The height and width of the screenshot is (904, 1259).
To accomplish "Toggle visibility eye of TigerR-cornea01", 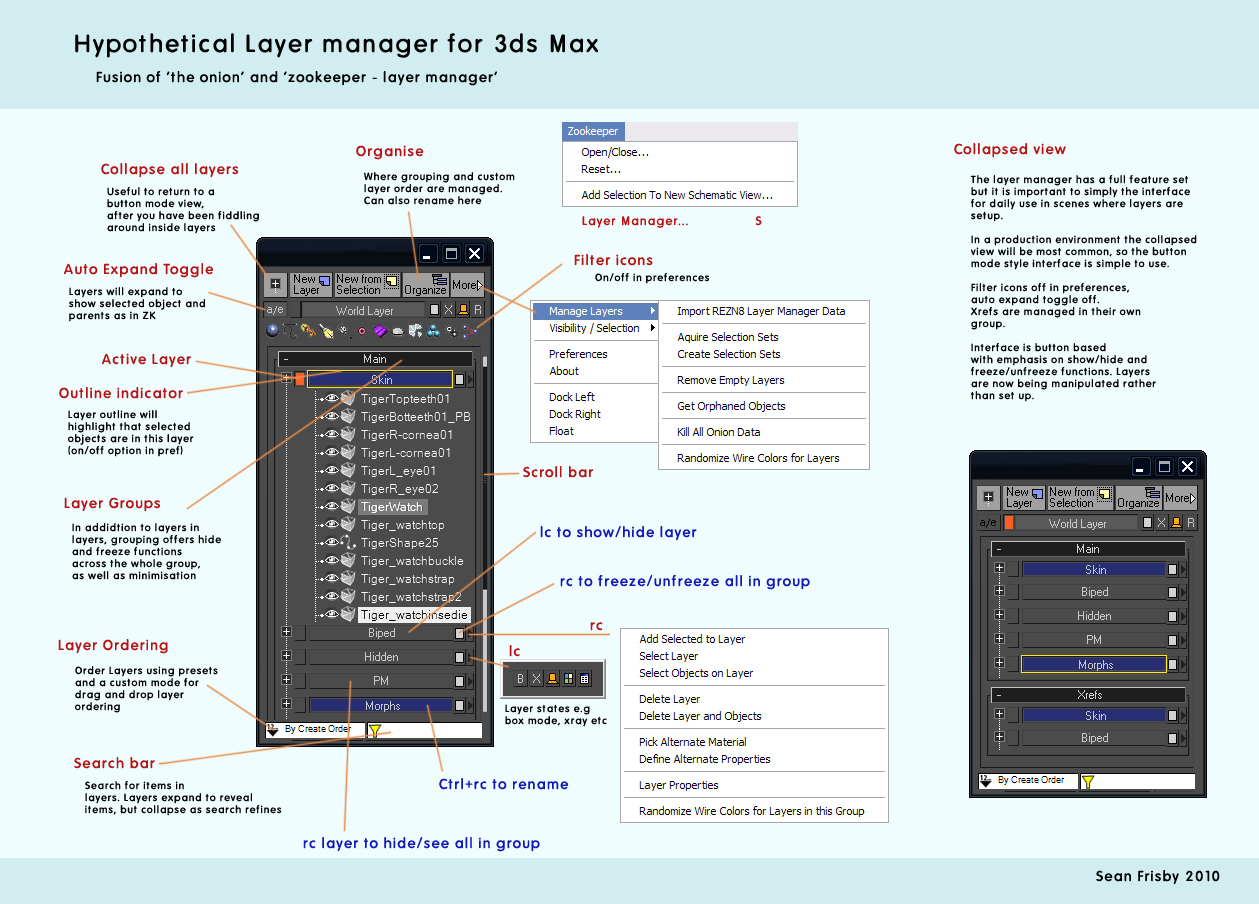I will point(332,435).
